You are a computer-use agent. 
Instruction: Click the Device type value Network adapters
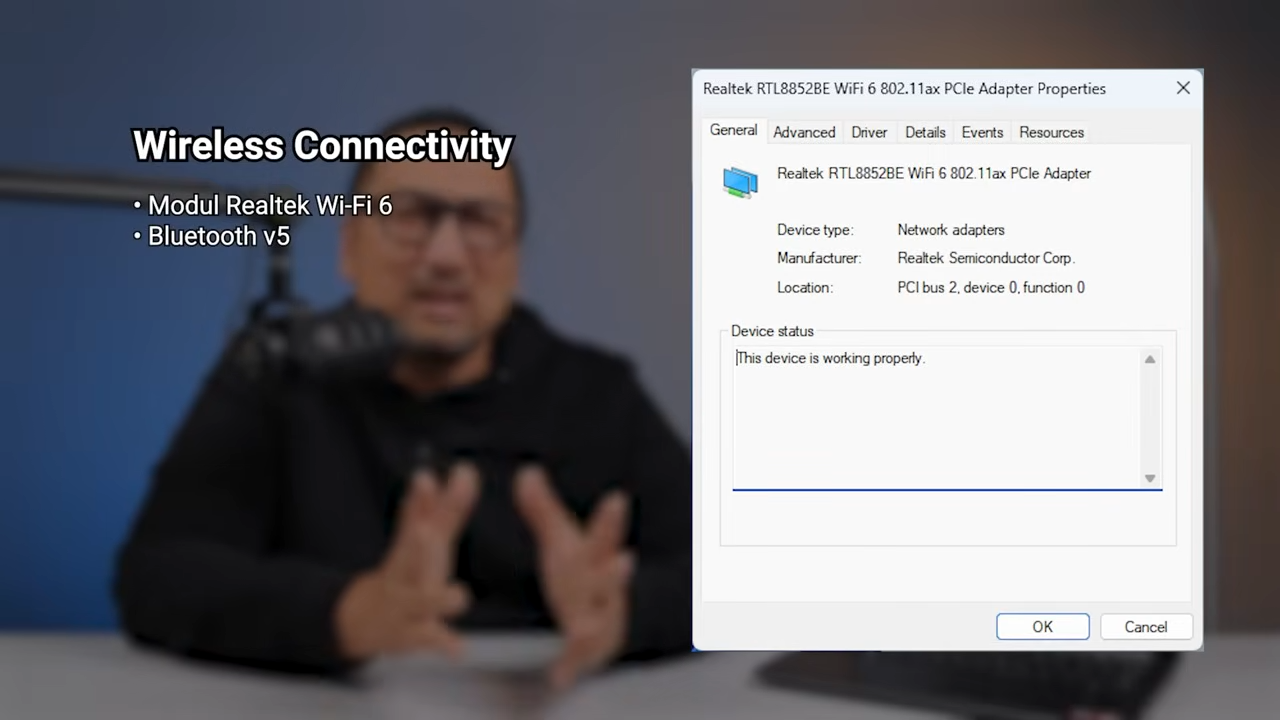pos(950,230)
